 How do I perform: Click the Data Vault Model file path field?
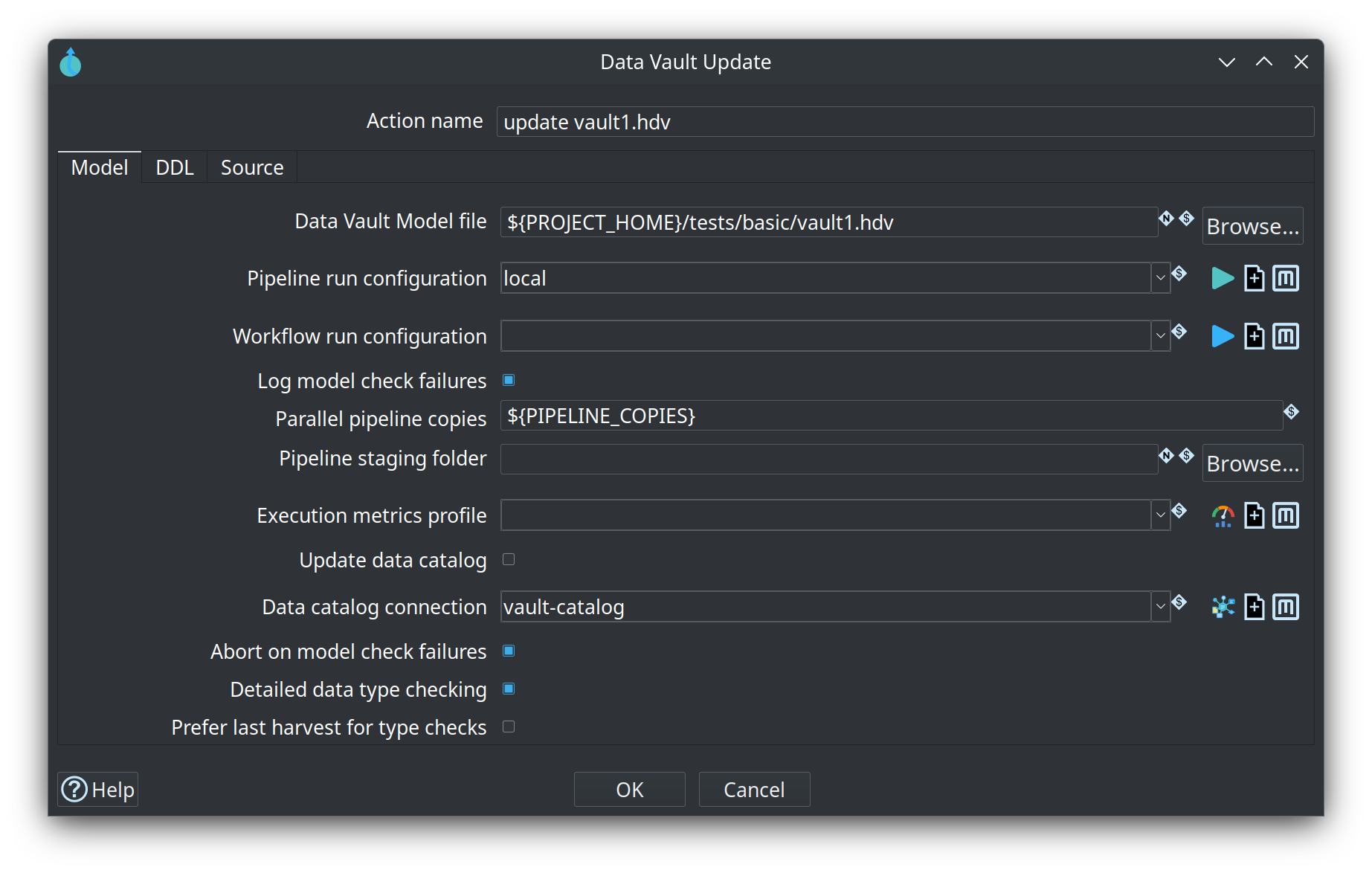point(829,222)
